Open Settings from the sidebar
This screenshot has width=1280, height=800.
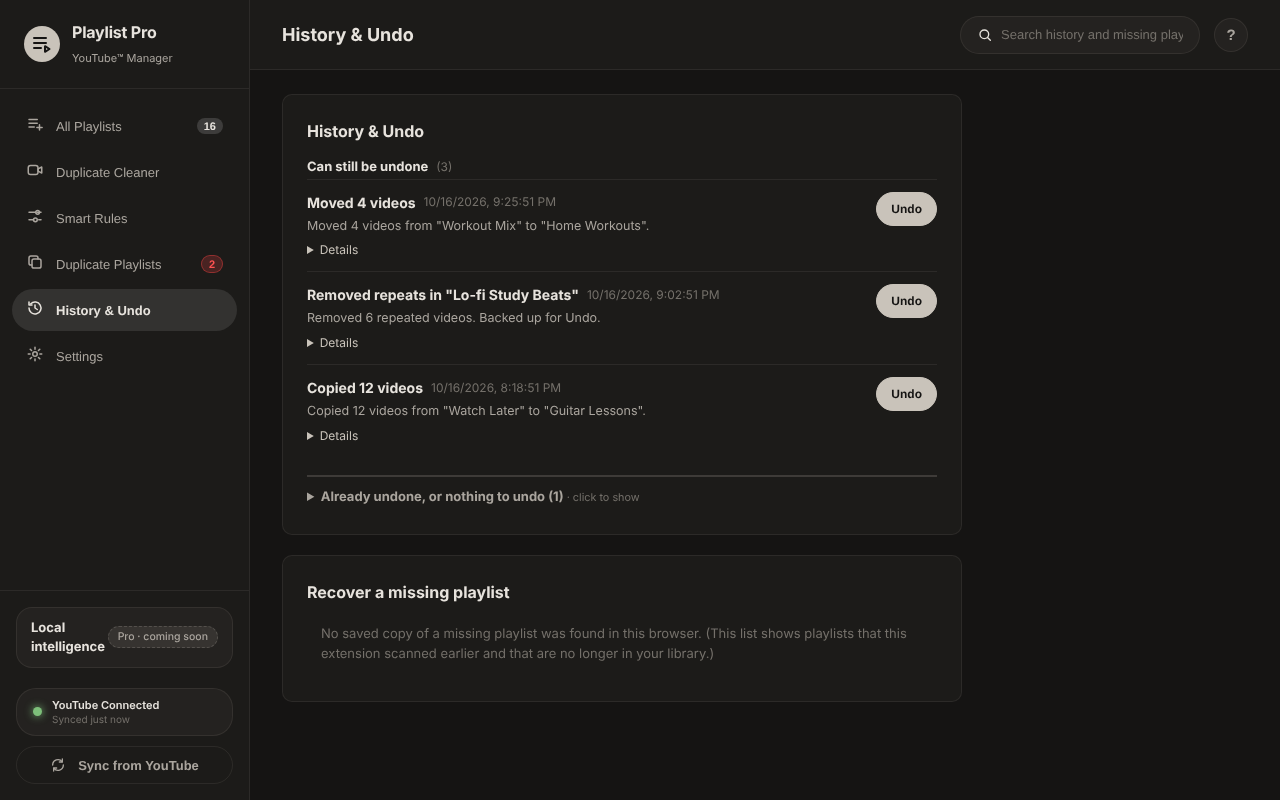pyautogui.click(x=124, y=356)
